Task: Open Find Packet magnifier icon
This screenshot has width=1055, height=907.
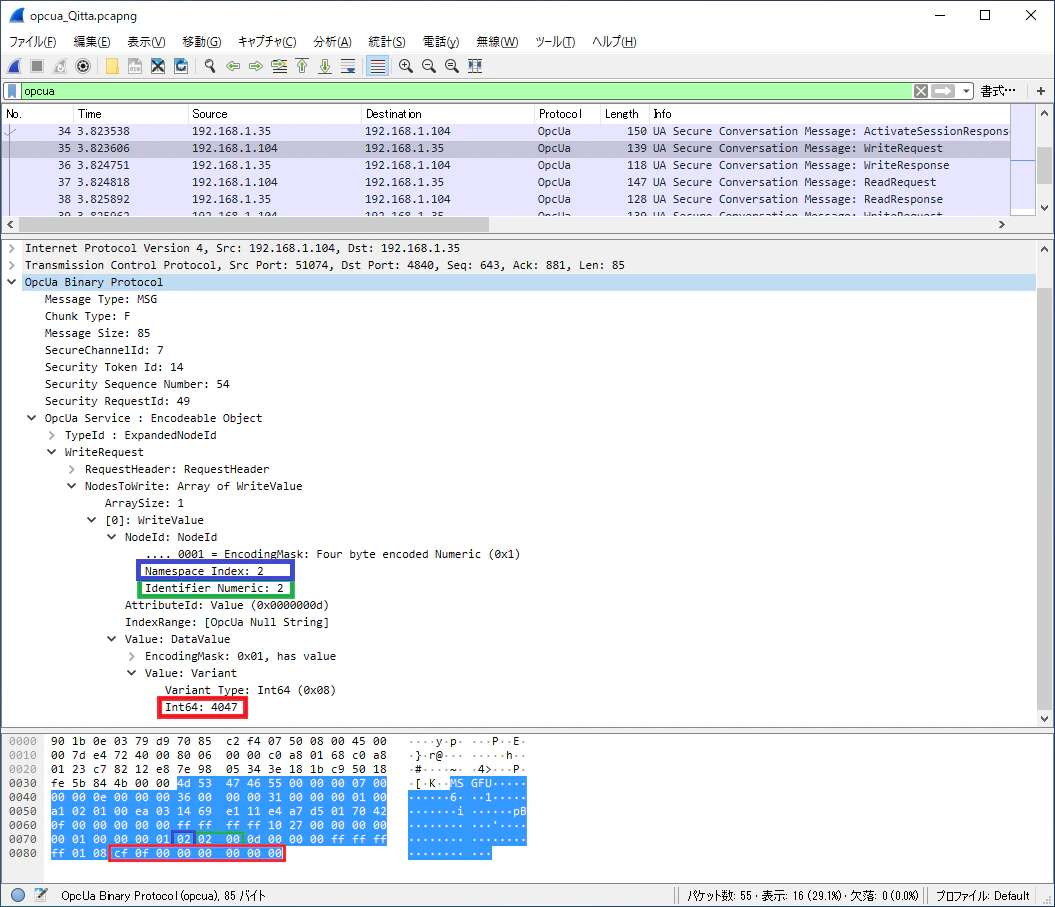Action: click(x=210, y=66)
